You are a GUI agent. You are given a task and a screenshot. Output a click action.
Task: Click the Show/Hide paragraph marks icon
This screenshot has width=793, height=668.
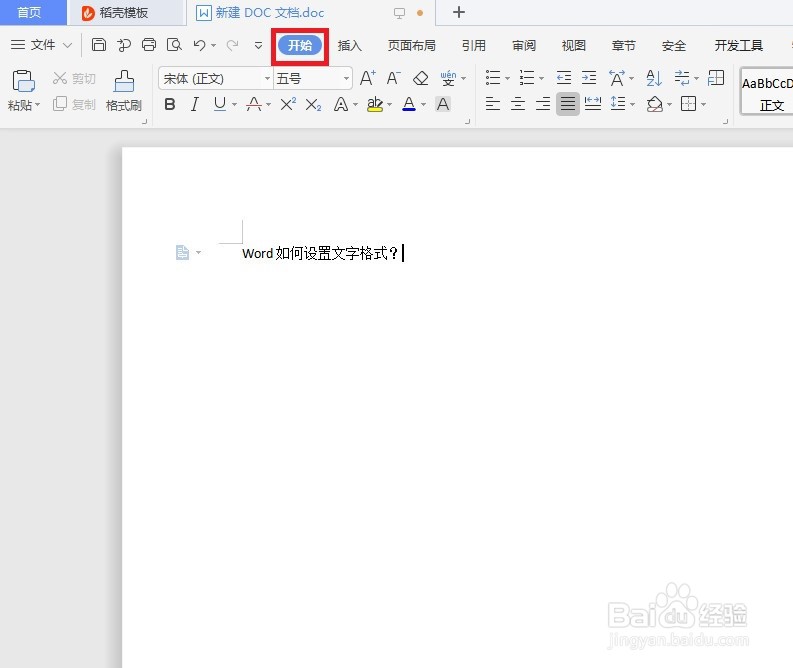[682, 78]
